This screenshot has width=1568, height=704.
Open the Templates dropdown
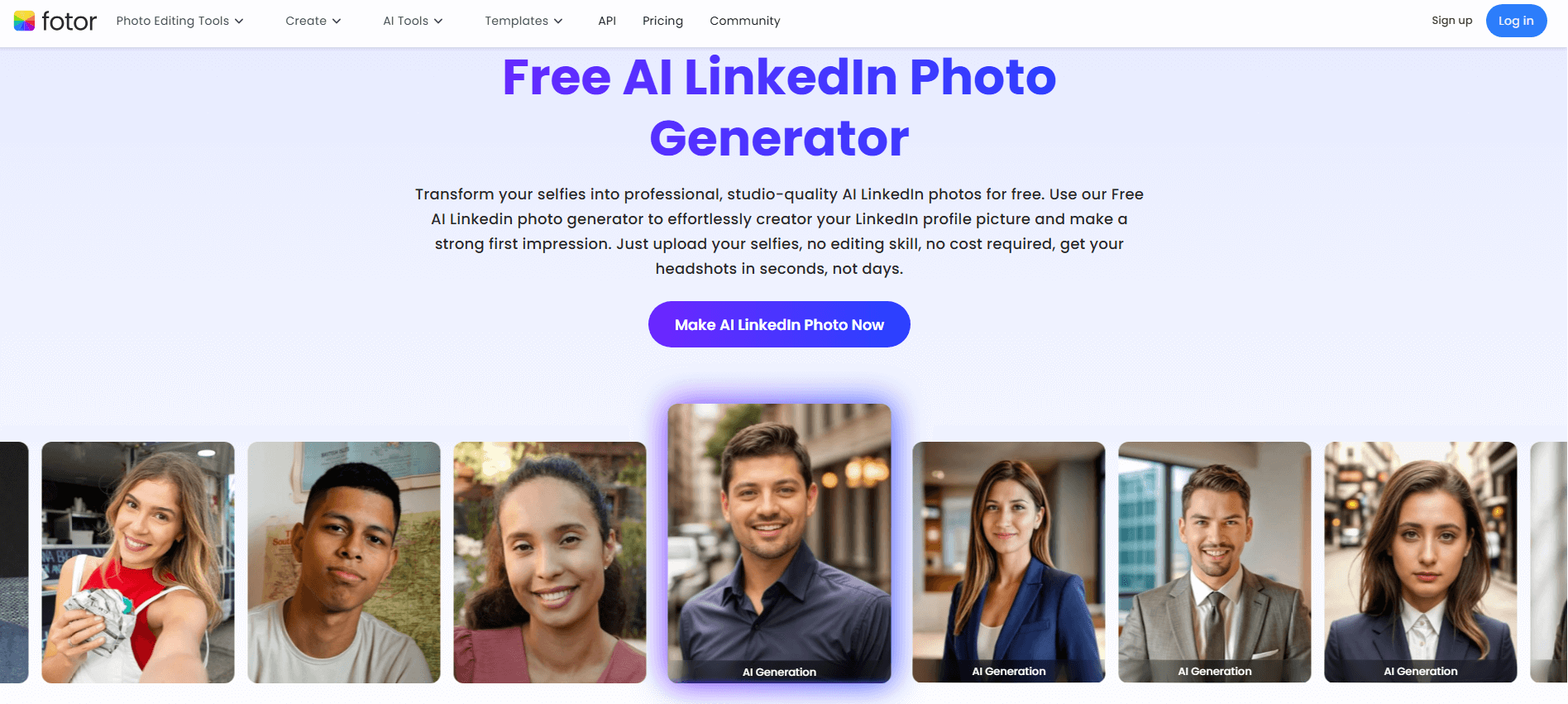point(523,21)
